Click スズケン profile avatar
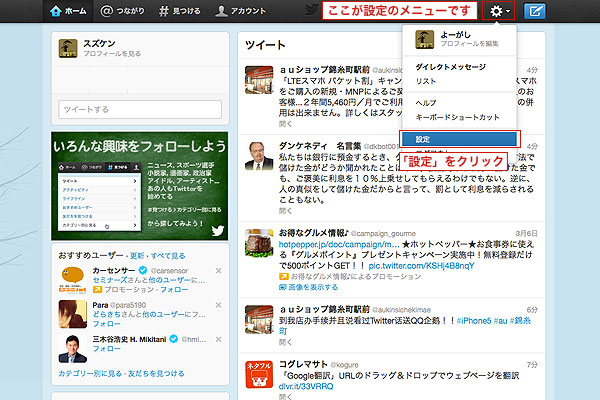600x400 pixels. [x=68, y=48]
